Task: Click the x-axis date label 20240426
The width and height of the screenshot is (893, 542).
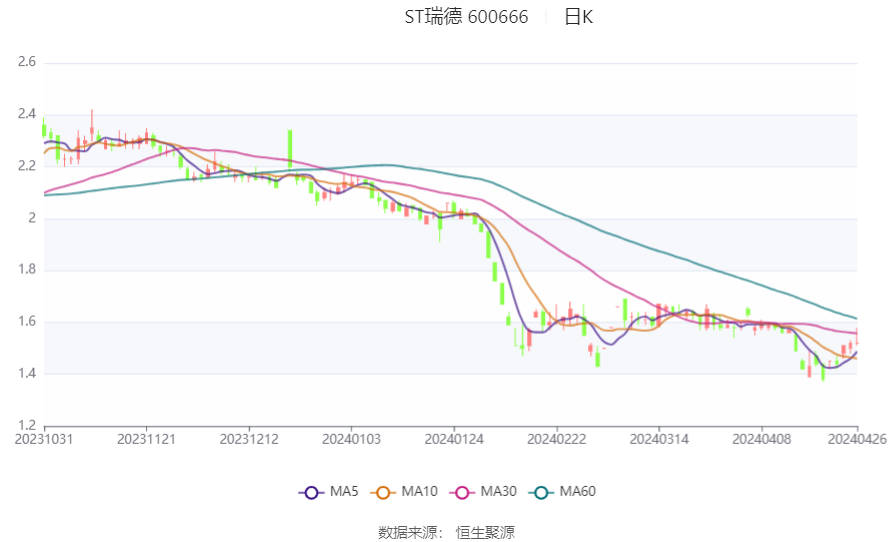Action: [x=857, y=440]
